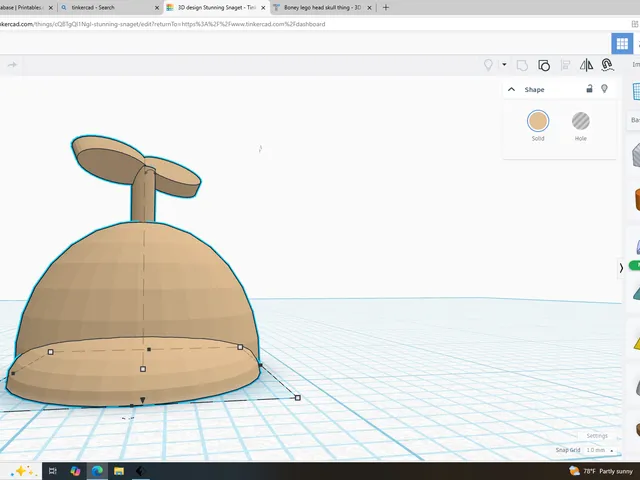This screenshot has height=480, width=640.
Task: Select the striped Hole swatch
Action: [x=580, y=121]
